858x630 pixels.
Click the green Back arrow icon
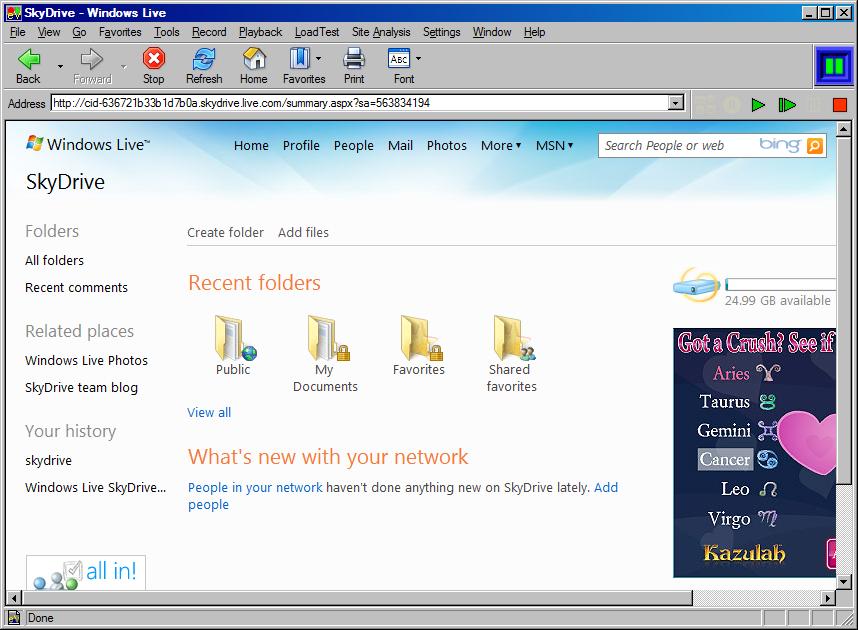click(x=29, y=59)
